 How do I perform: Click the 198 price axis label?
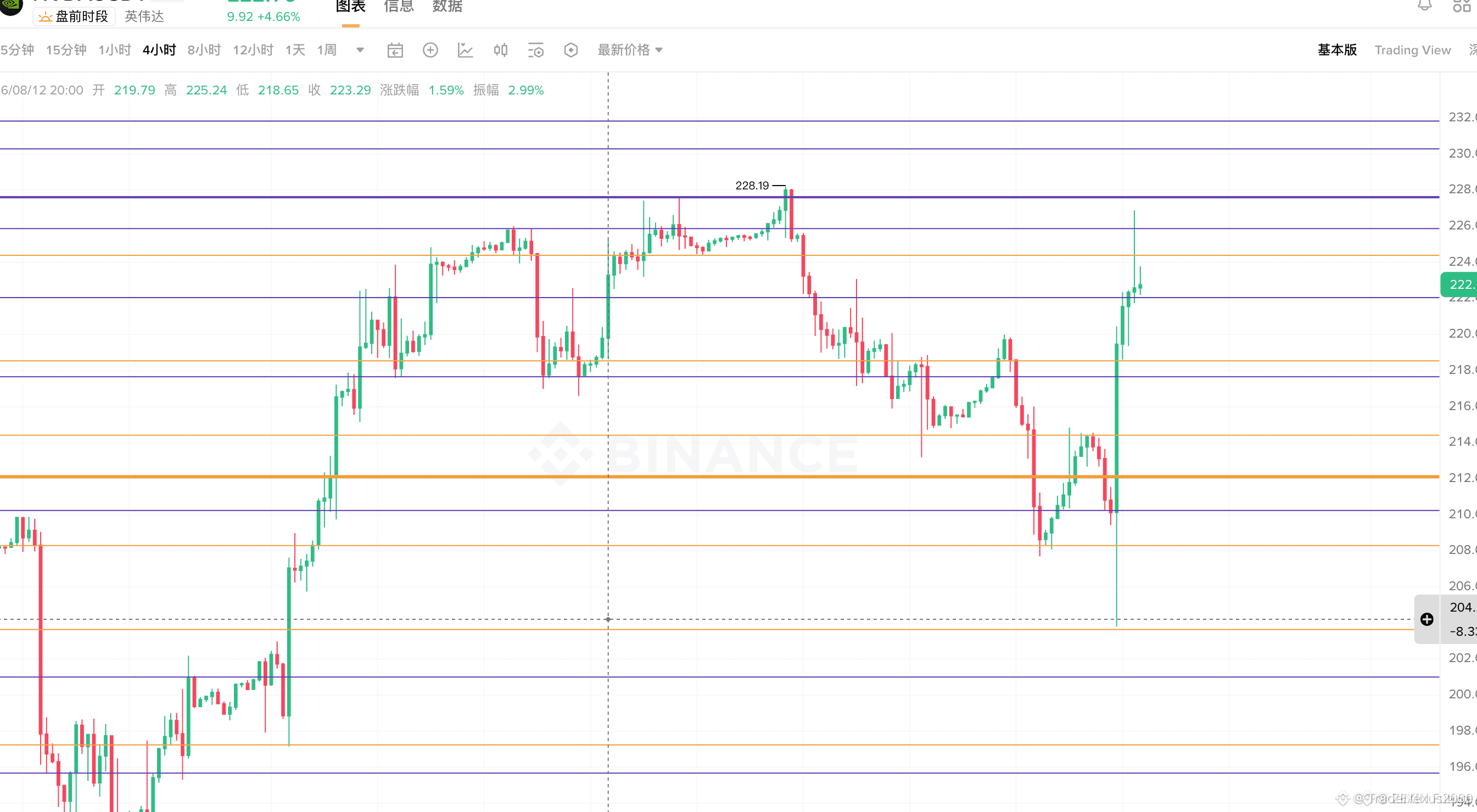click(x=1463, y=730)
